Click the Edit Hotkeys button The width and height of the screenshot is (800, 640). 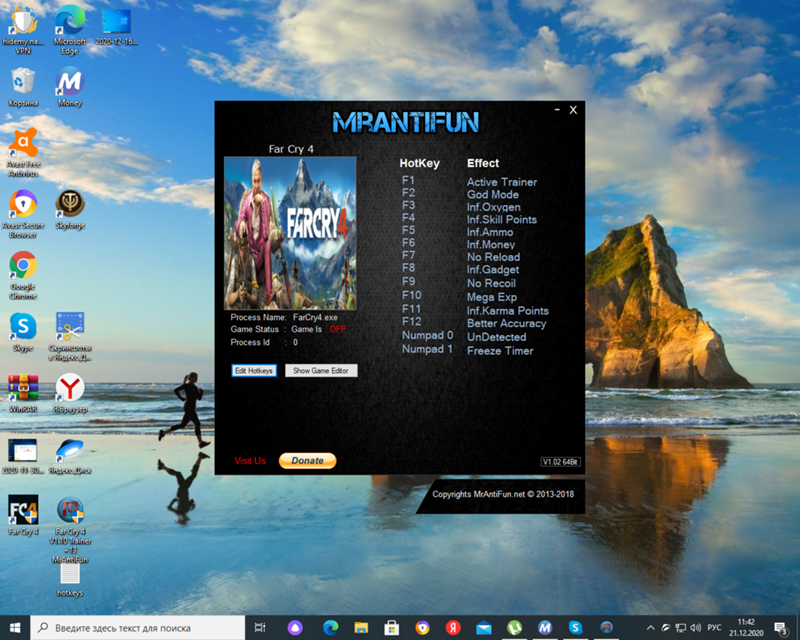[x=254, y=371]
